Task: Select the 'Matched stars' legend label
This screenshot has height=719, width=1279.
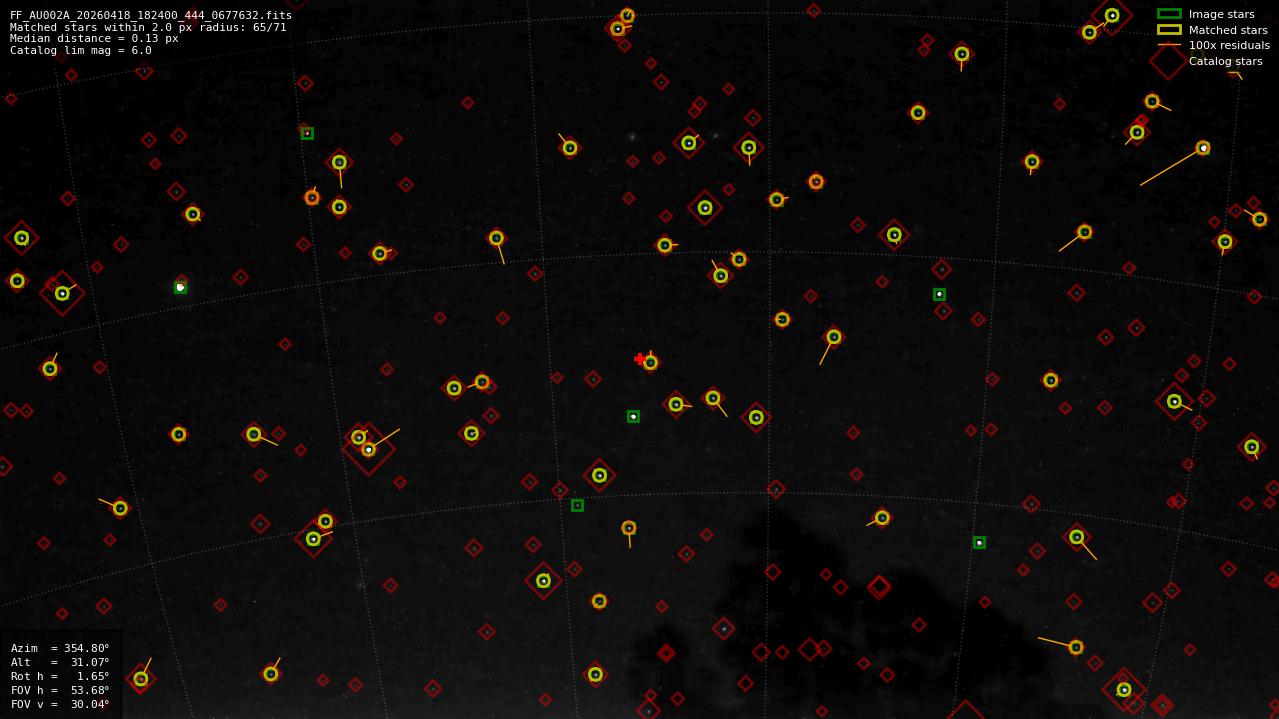Action: (1228, 30)
